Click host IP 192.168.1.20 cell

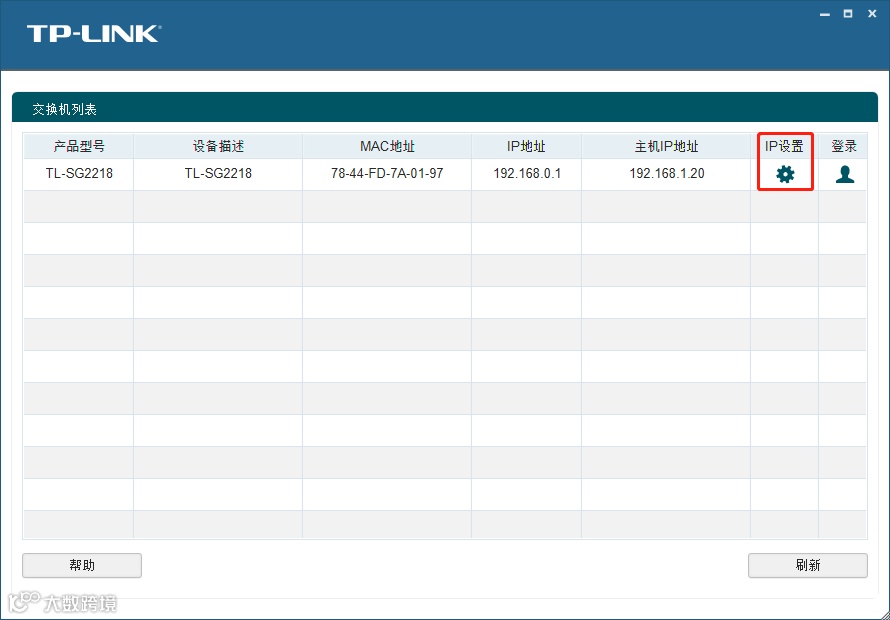pyautogui.click(x=666, y=174)
